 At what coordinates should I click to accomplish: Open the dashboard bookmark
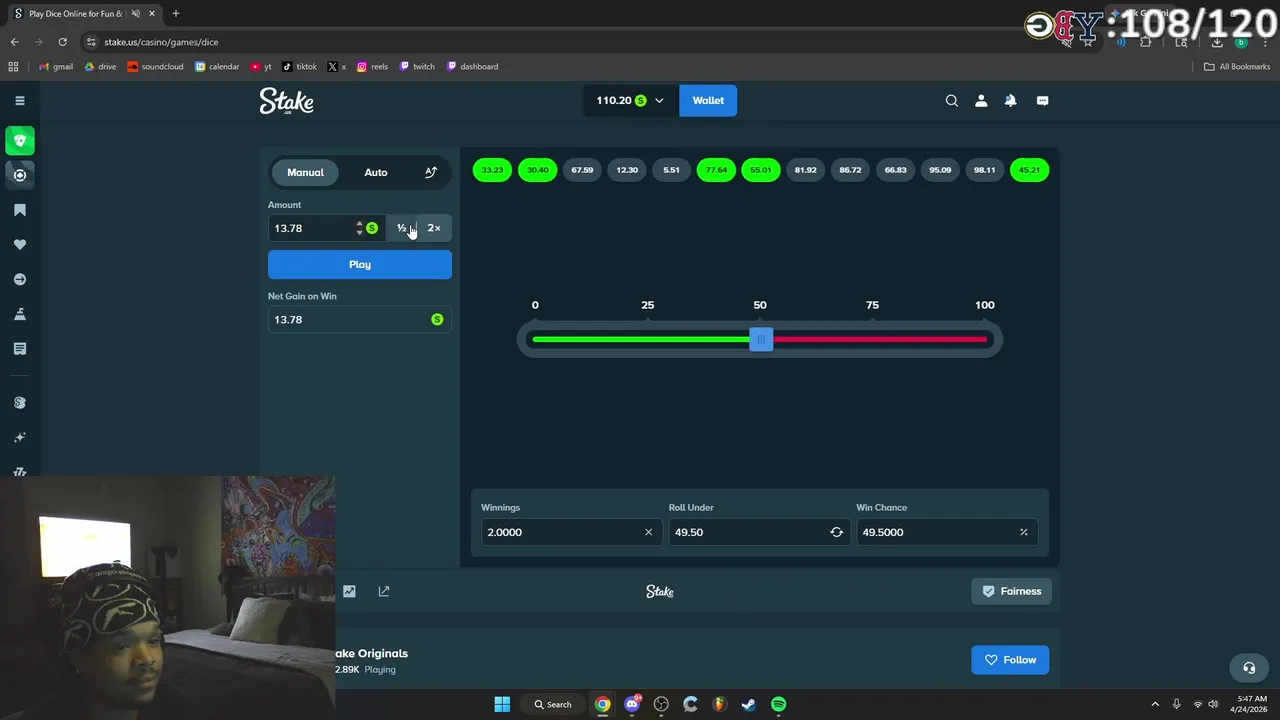click(472, 67)
